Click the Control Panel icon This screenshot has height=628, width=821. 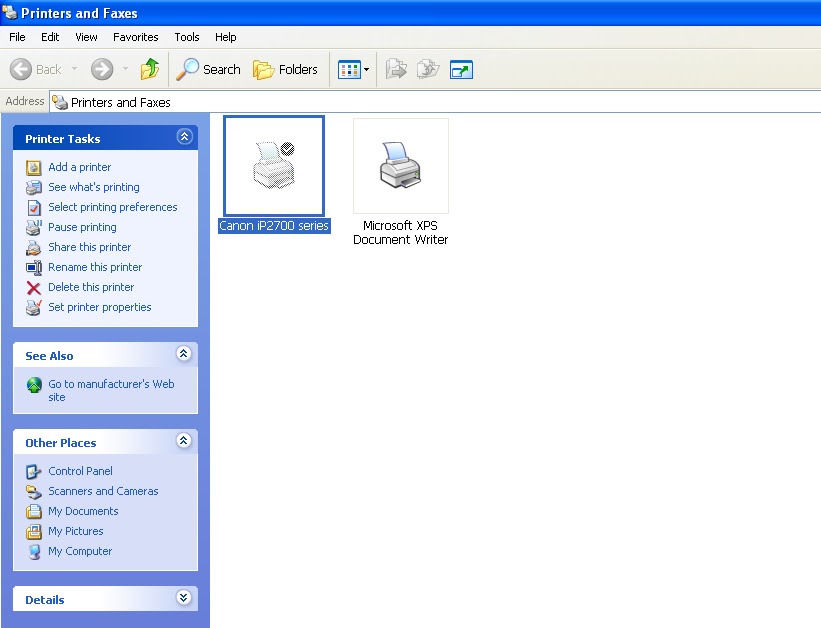34,471
